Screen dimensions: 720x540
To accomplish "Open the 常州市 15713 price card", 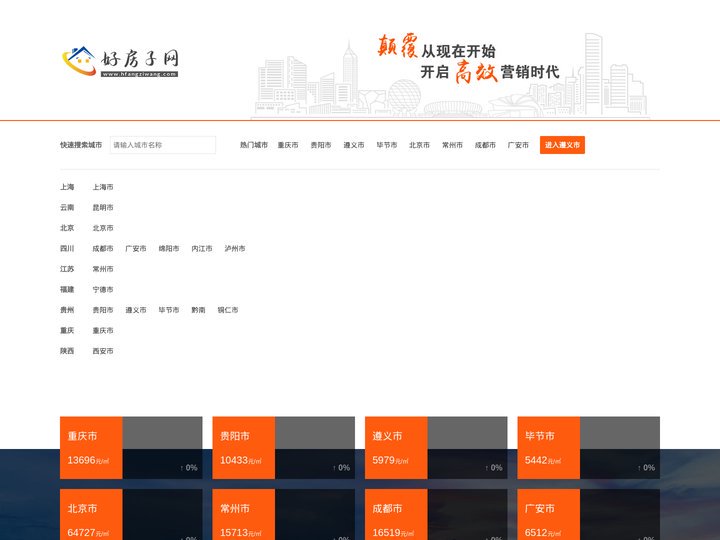I will click(283, 514).
